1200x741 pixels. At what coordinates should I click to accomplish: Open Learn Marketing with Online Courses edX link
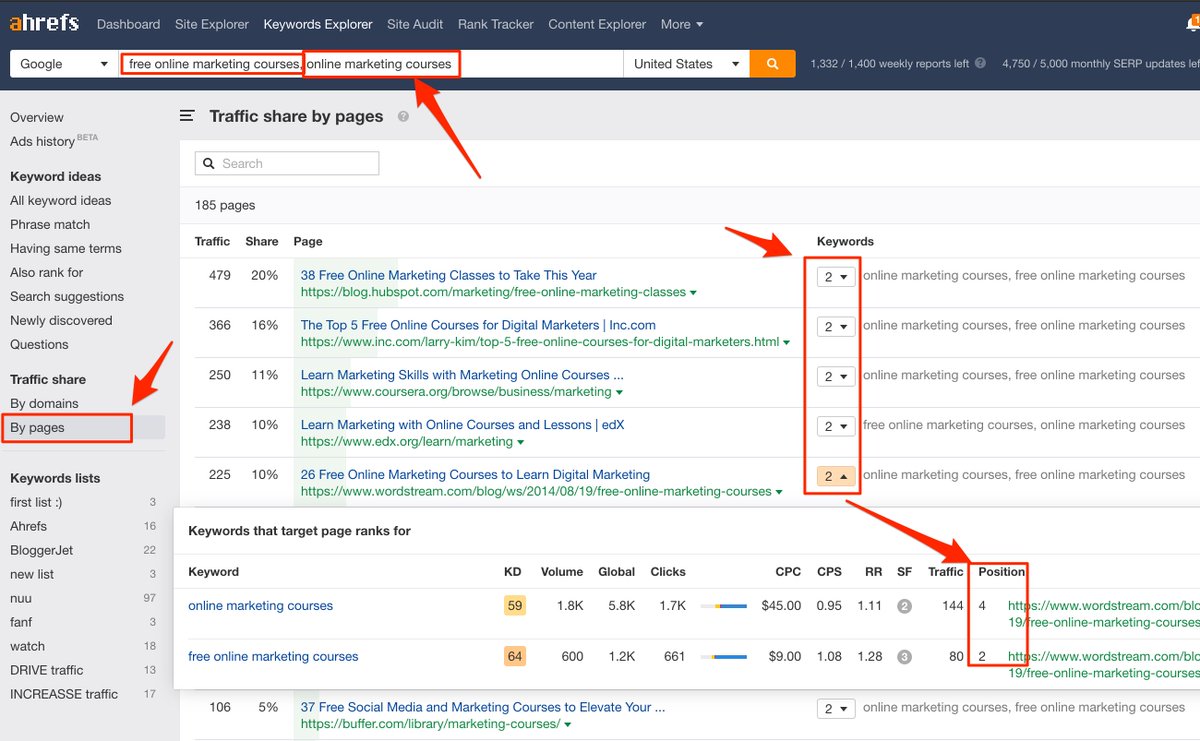click(x=462, y=426)
